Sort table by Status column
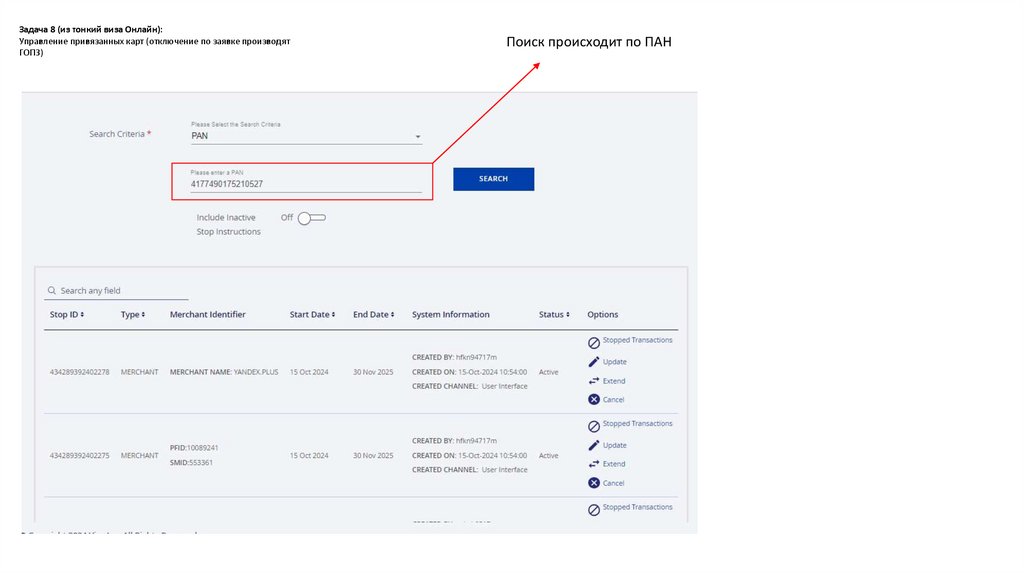 [554, 315]
